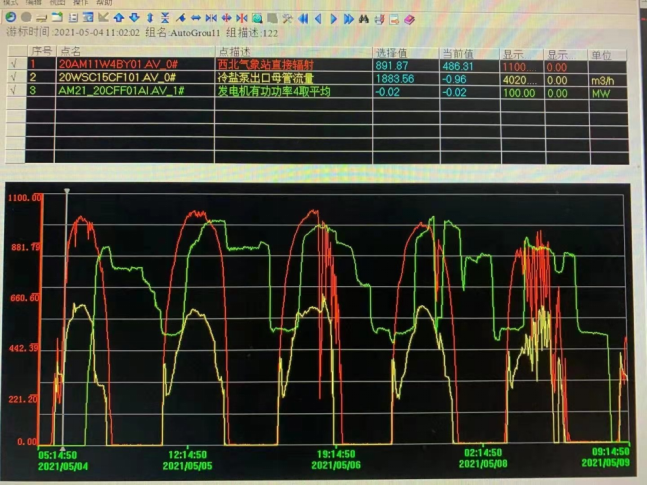Click time axis label 02:14:50 2021/05/08

[x=483, y=458]
